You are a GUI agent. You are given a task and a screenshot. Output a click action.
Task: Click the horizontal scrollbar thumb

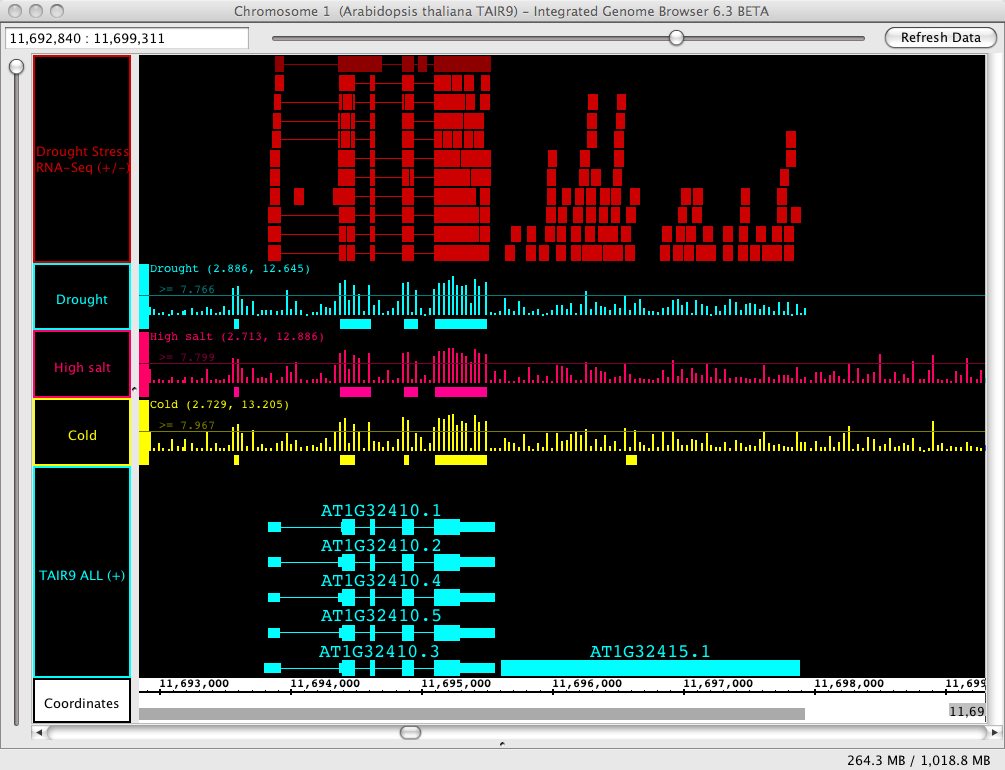[x=410, y=732]
